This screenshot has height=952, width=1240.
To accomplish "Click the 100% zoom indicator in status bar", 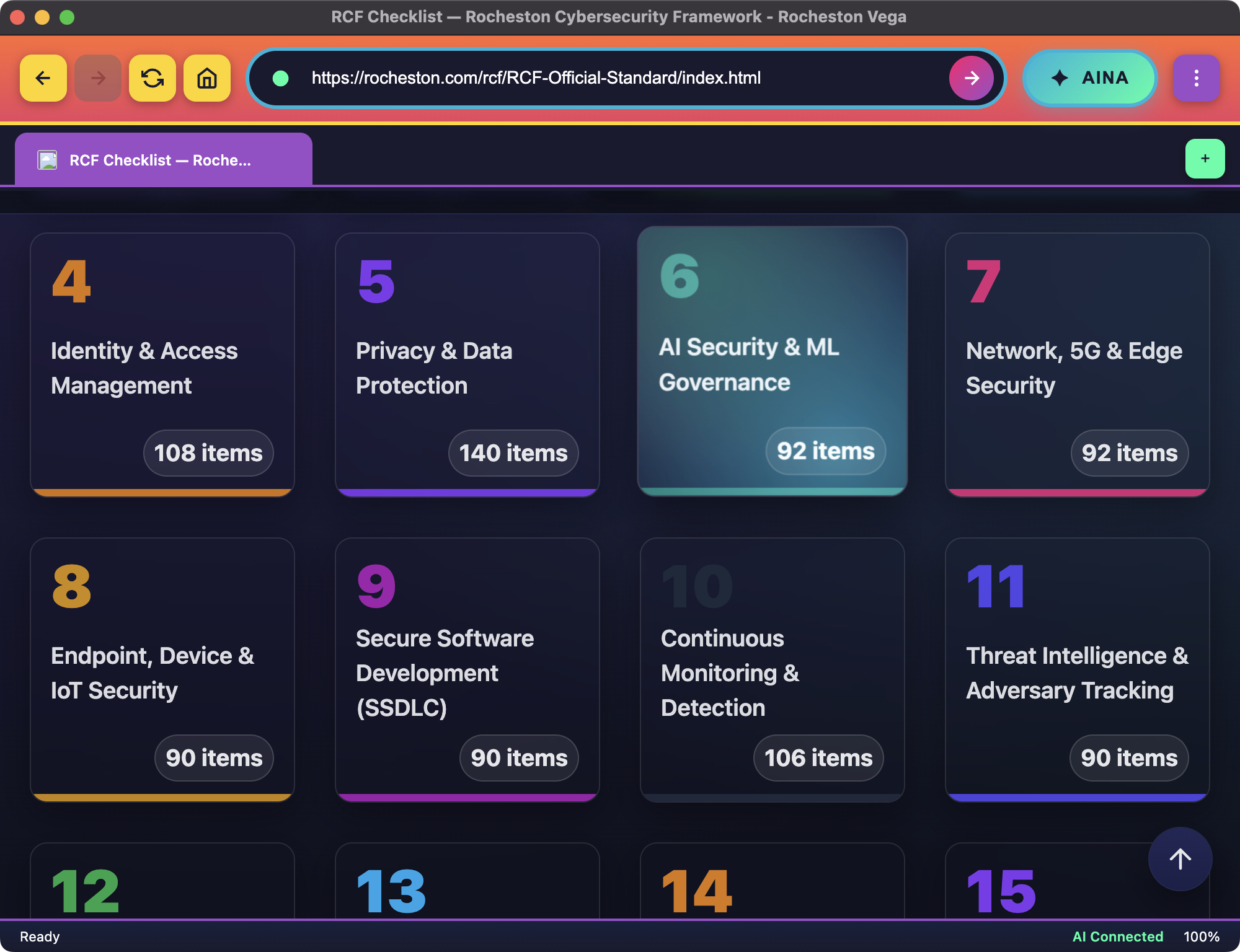I will pyautogui.click(x=1201, y=937).
